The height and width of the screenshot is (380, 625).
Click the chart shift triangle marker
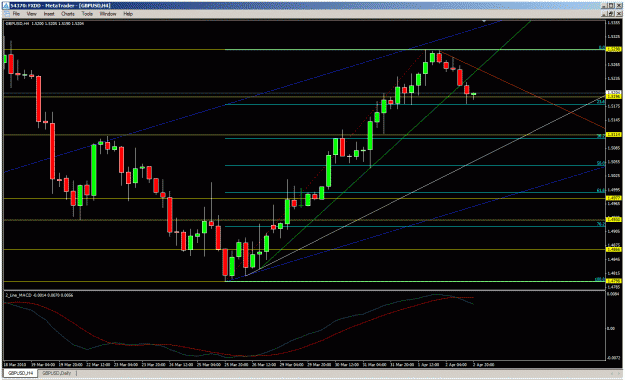pyautogui.click(x=484, y=21)
